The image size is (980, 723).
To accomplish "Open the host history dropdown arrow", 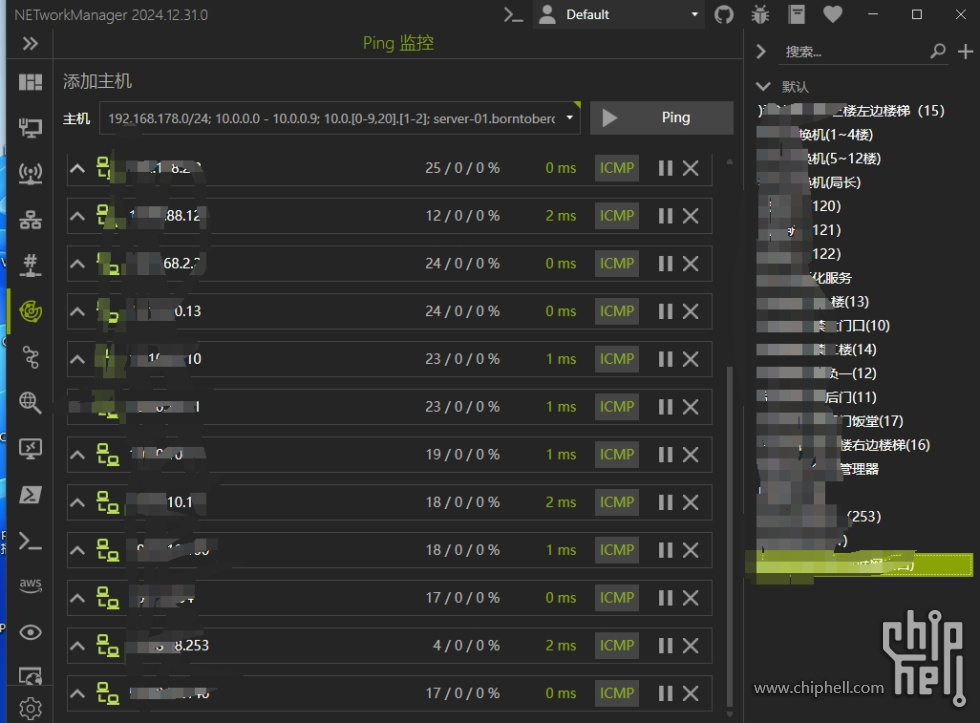I will [569, 117].
